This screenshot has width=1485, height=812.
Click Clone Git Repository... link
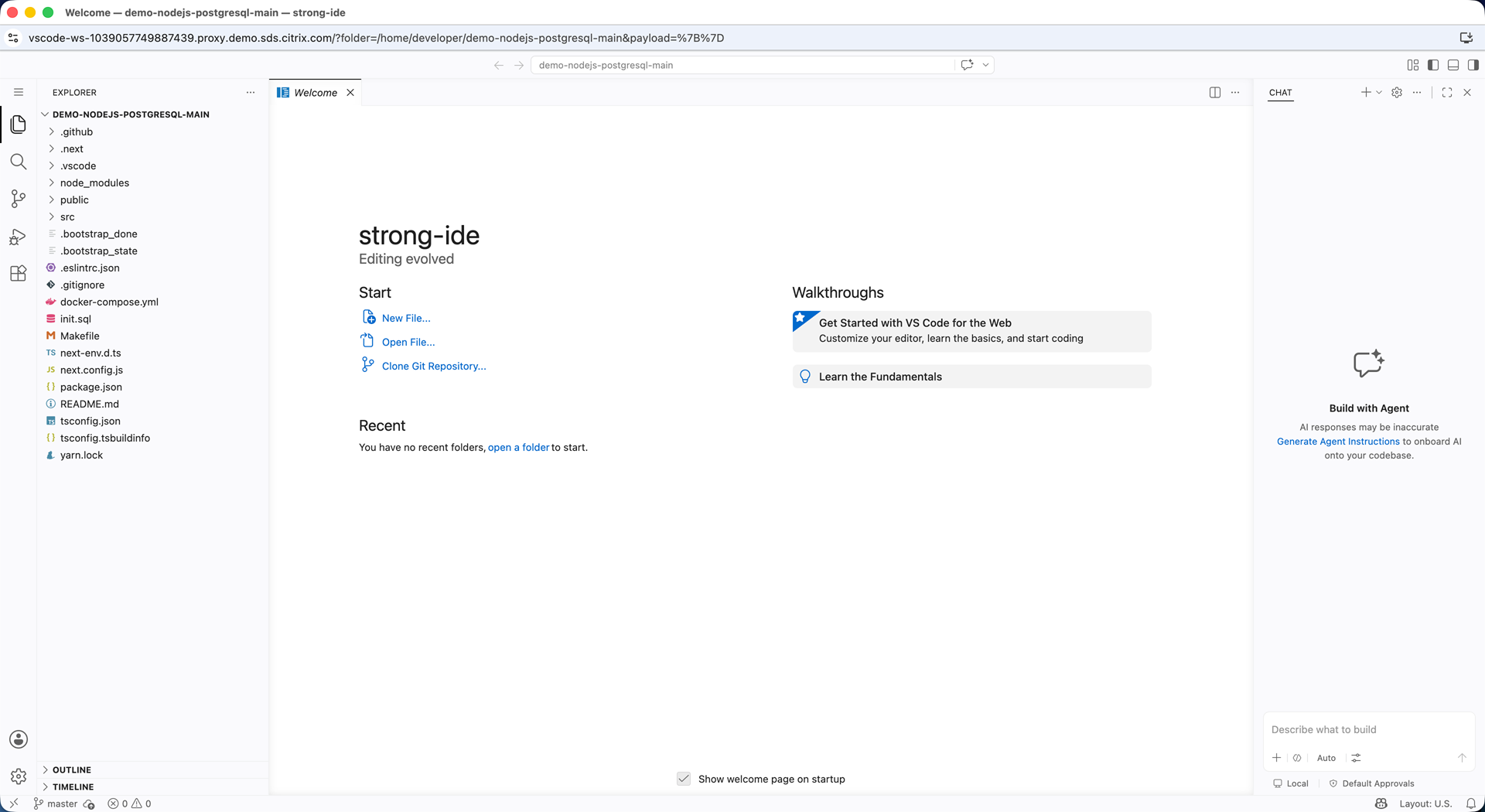(x=434, y=366)
